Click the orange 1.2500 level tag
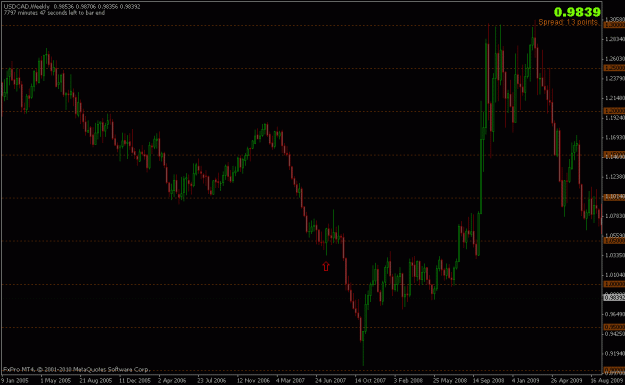 click(x=614, y=68)
